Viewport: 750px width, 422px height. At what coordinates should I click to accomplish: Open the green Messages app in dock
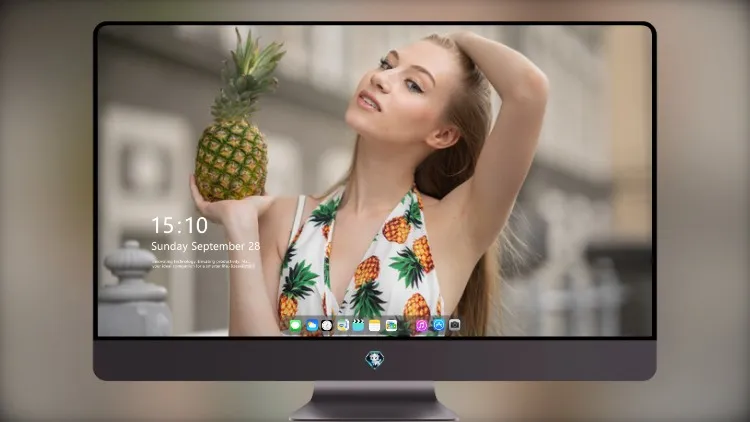click(296, 326)
